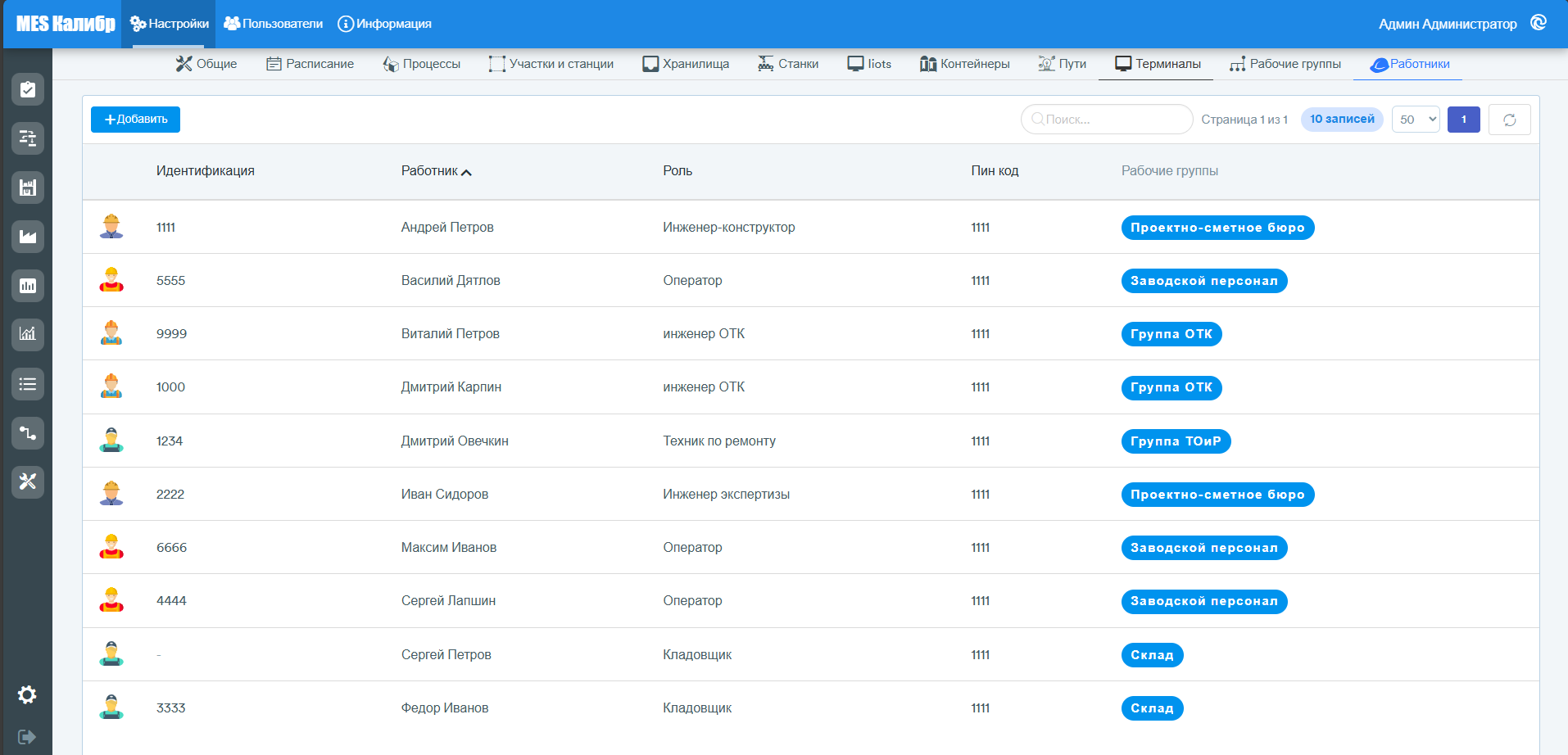The height and width of the screenshot is (755, 1568).
Task: Open the wrench and screwdriver sidebar icon
Action: pyautogui.click(x=28, y=481)
